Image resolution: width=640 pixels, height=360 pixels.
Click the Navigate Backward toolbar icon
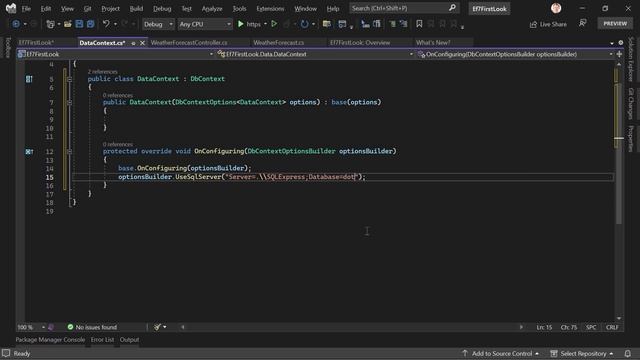coord(16,24)
